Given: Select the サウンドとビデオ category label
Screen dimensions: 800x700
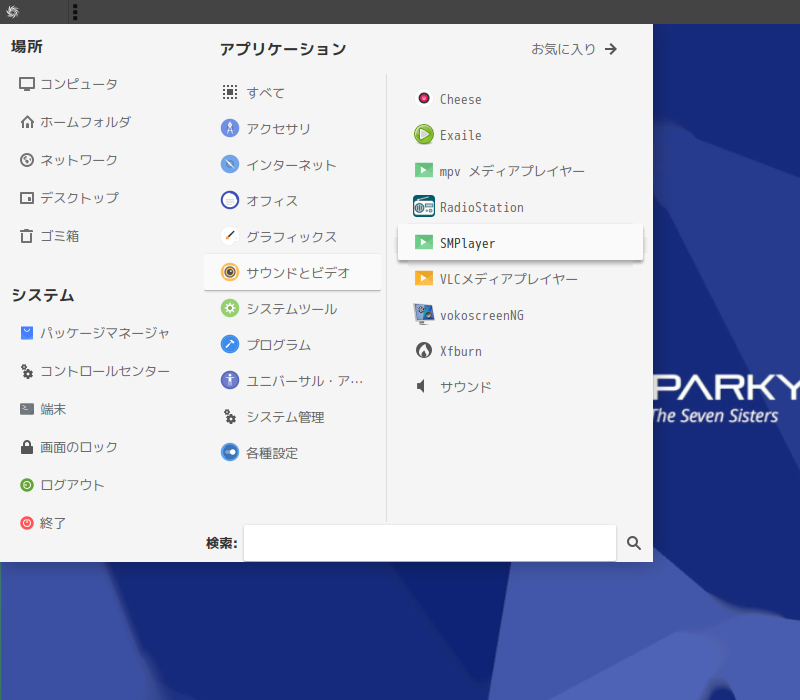Looking at the screenshot, I should click(298, 273).
